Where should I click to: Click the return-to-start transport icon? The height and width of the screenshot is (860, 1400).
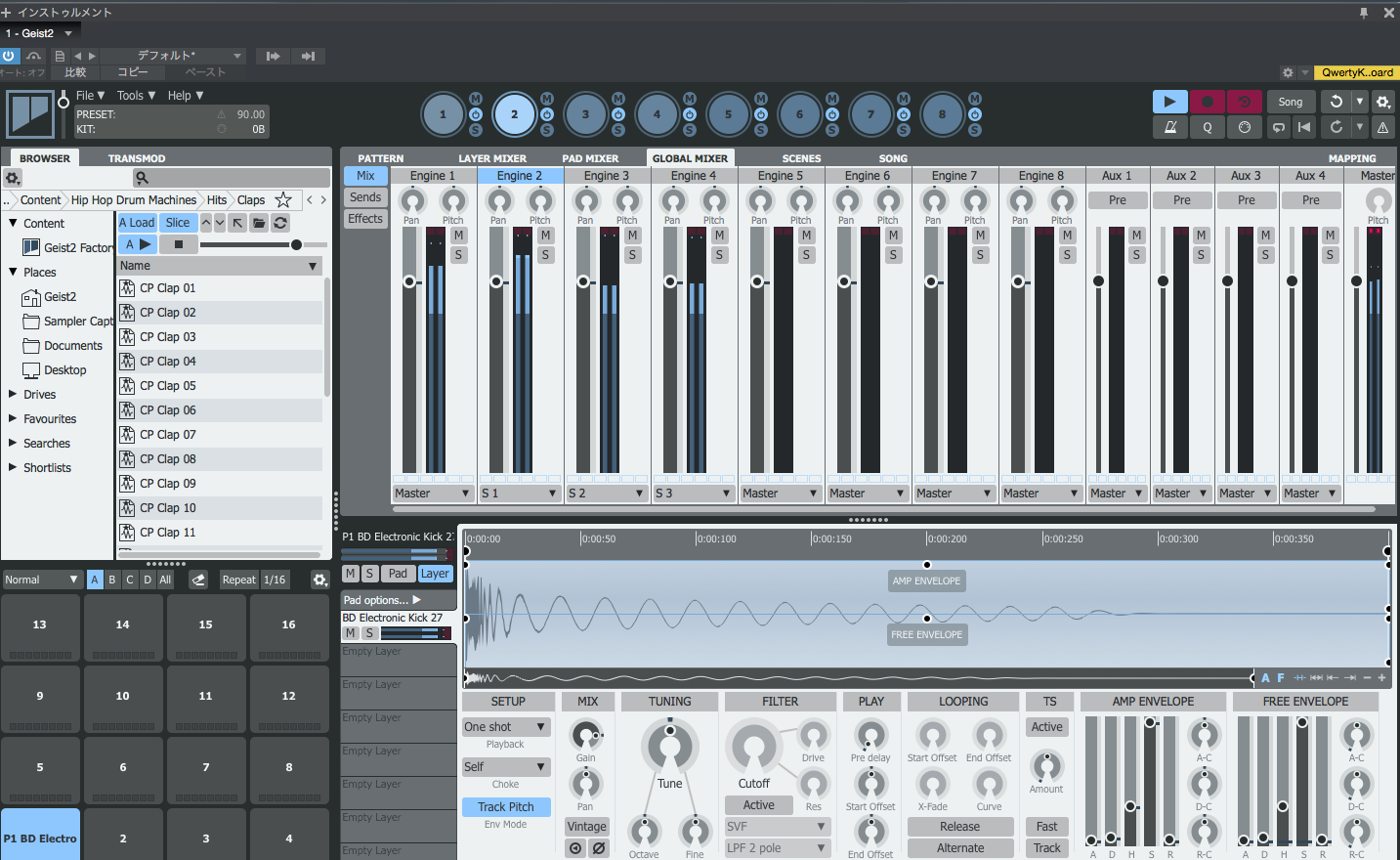(x=1303, y=127)
